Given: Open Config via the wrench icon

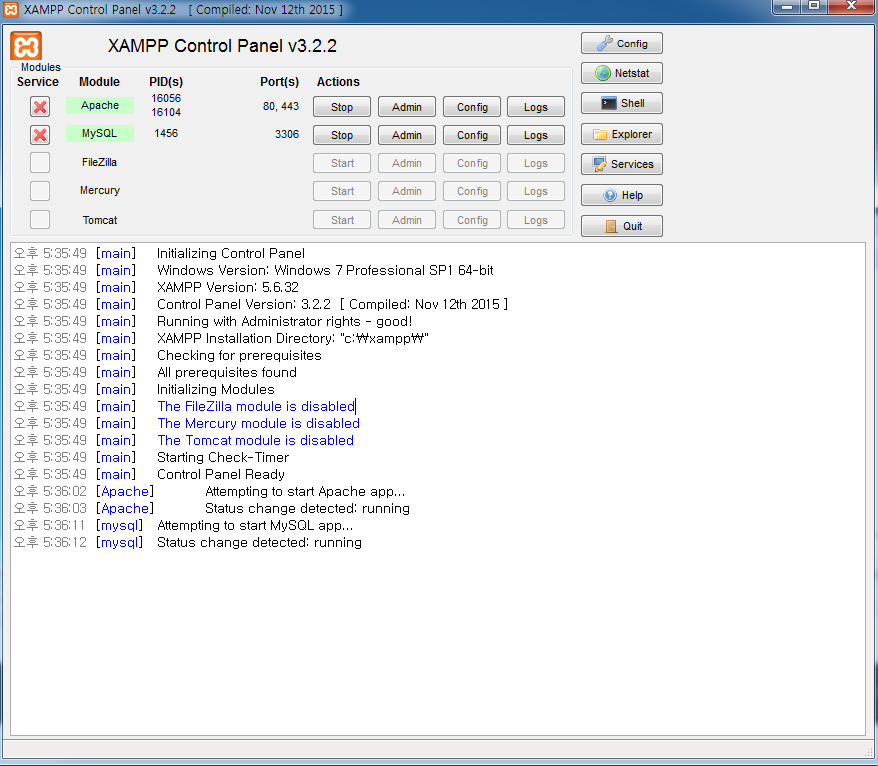Looking at the screenshot, I should pos(622,43).
